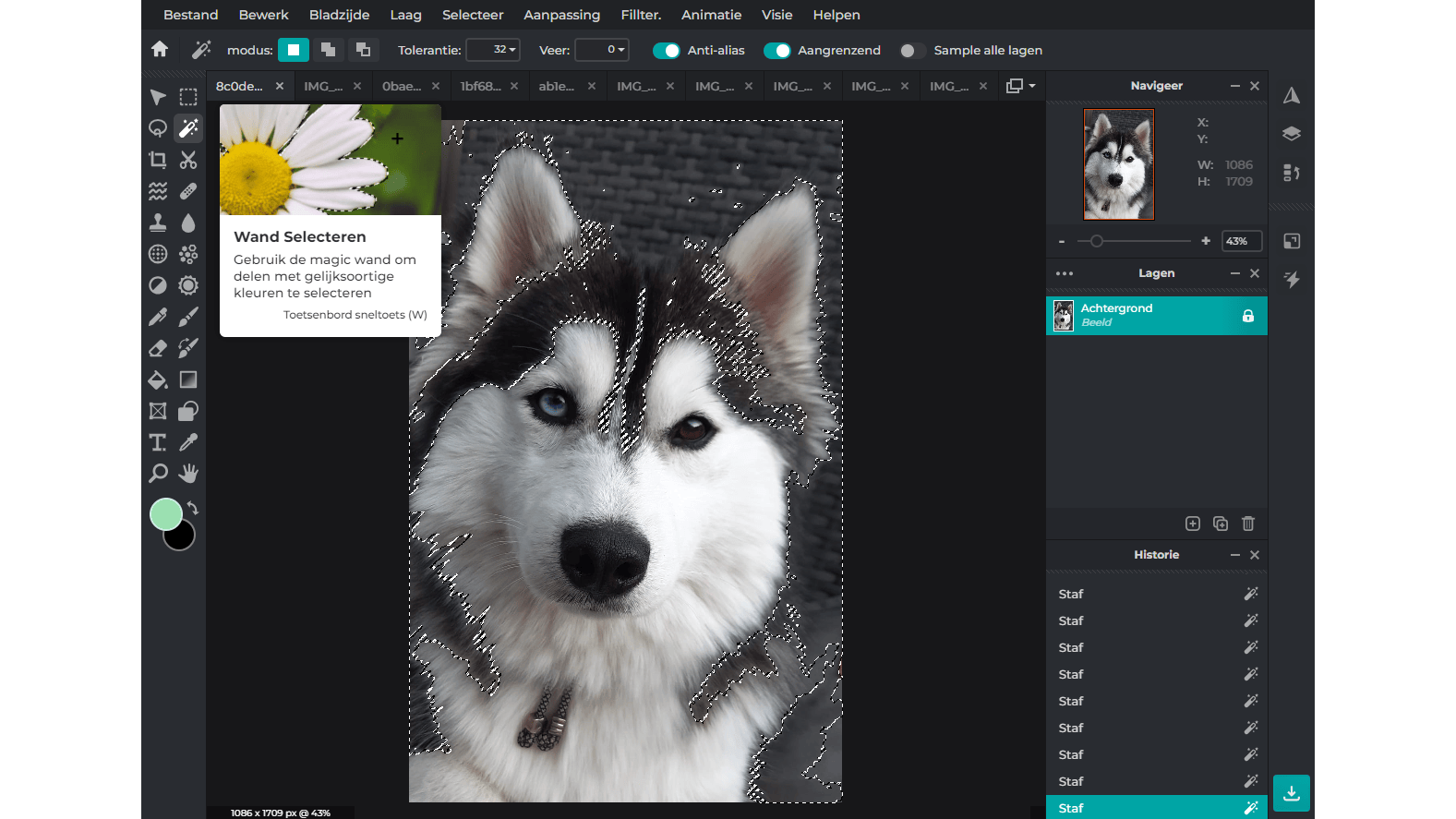The height and width of the screenshot is (819, 1456).
Task: Open the document windows list dropdown
Action: (x=1020, y=86)
